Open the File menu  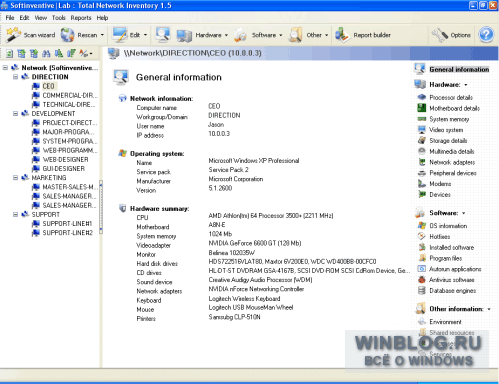point(10,18)
